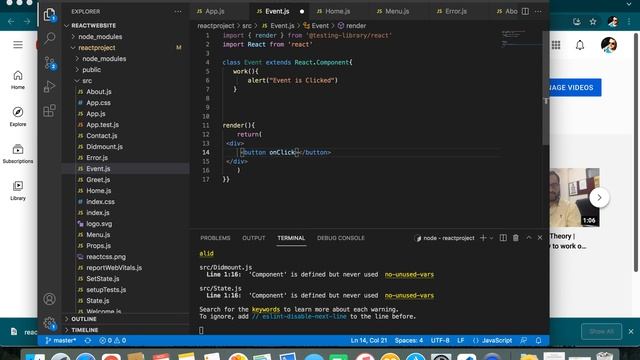Click Explorer panel more actions ellipsis
The image size is (640, 360).
178,11
